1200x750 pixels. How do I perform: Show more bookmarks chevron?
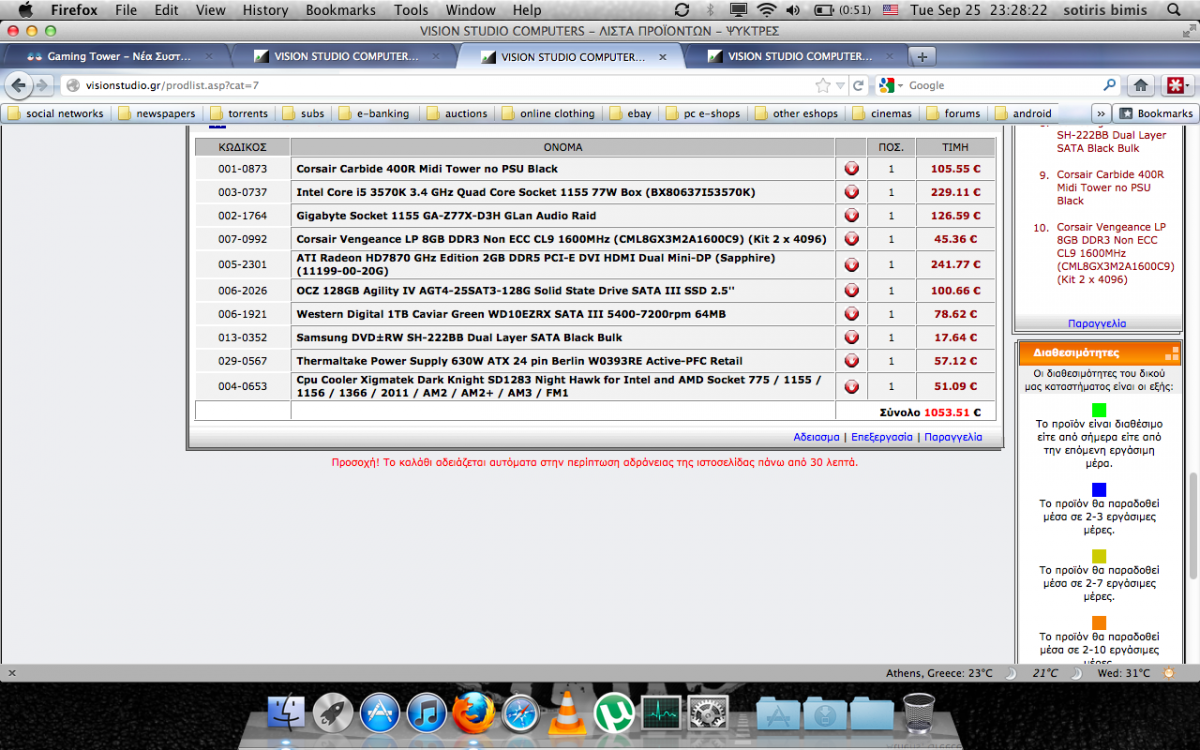tap(1100, 113)
